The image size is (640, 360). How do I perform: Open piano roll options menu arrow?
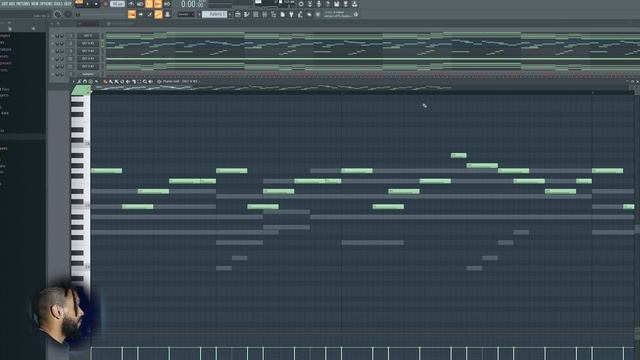[73, 82]
